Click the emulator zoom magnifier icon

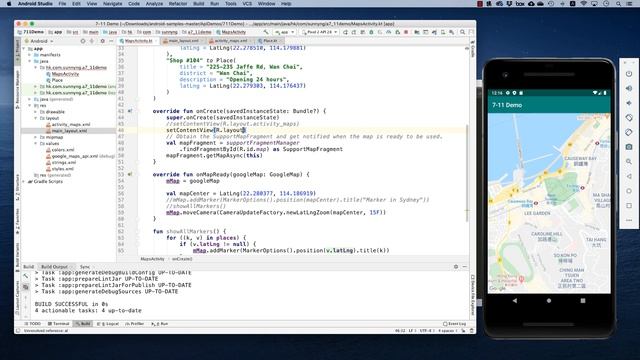(x=629, y=162)
